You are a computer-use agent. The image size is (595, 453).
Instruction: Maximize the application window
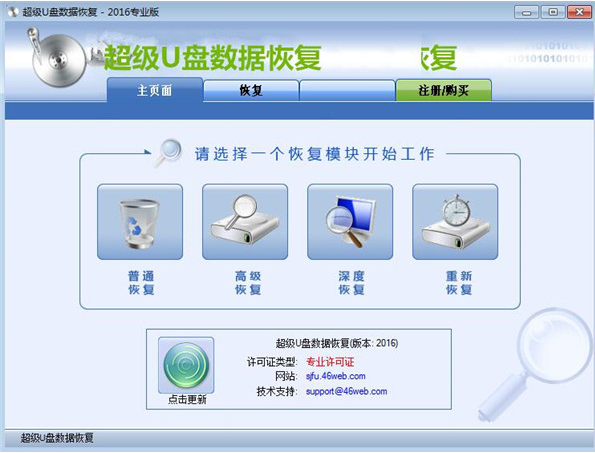[552, 13]
